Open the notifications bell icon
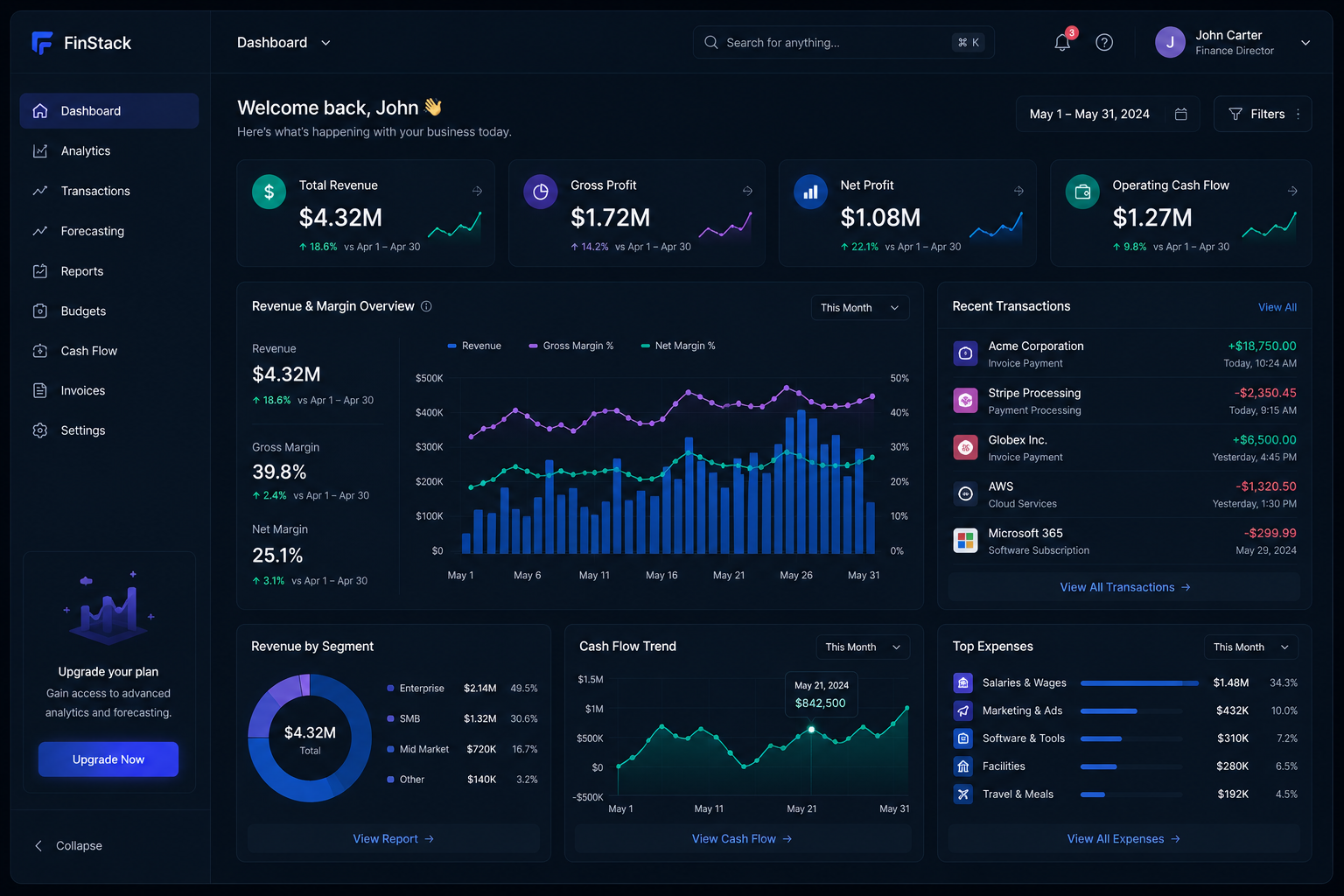The width and height of the screenshot is (1344, 896). click(1062, 42)
